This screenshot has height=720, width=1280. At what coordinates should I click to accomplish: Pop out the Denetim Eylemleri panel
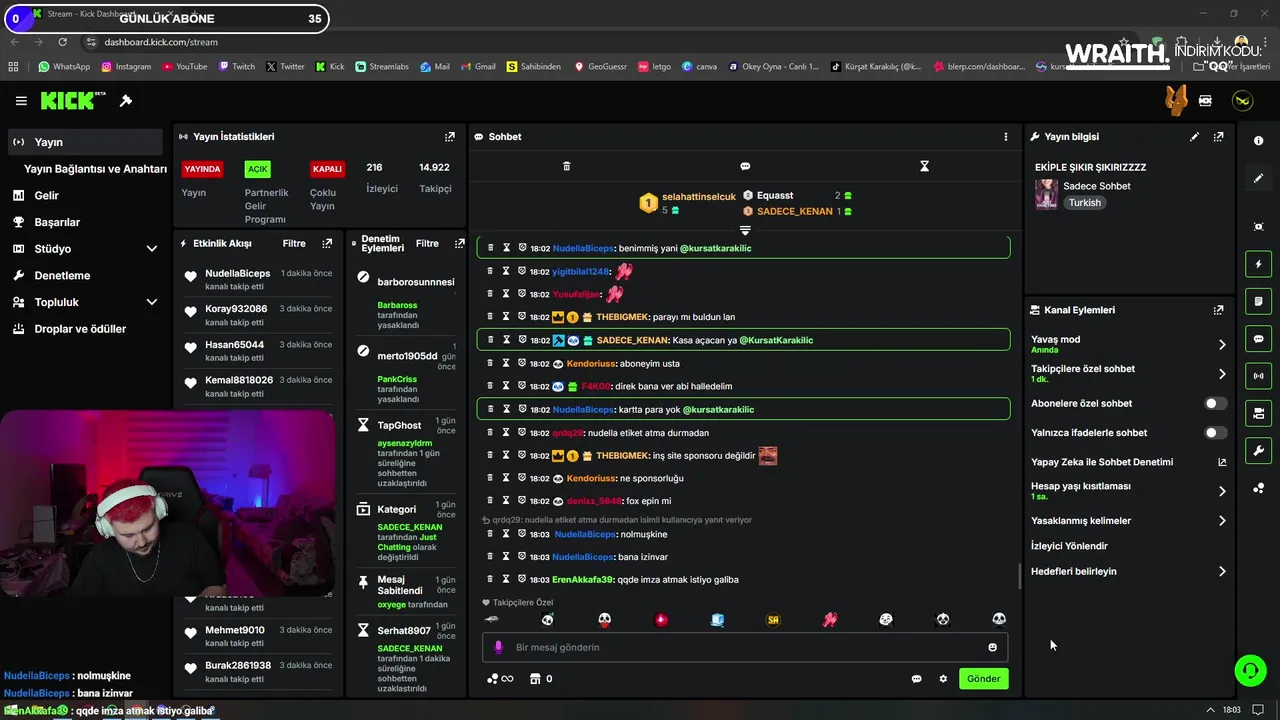[x=459, y=243]
